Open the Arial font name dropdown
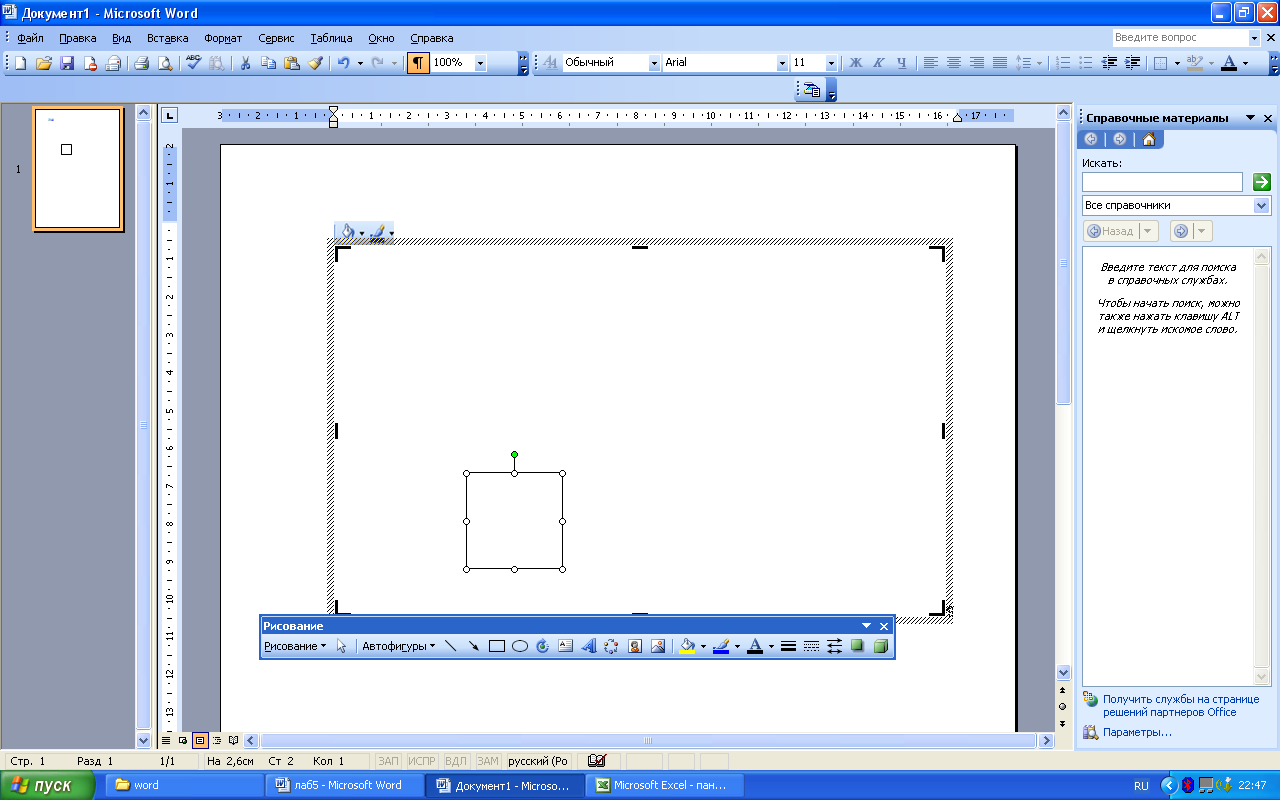This screenshot has height=800, width=1280. [782, 63]
